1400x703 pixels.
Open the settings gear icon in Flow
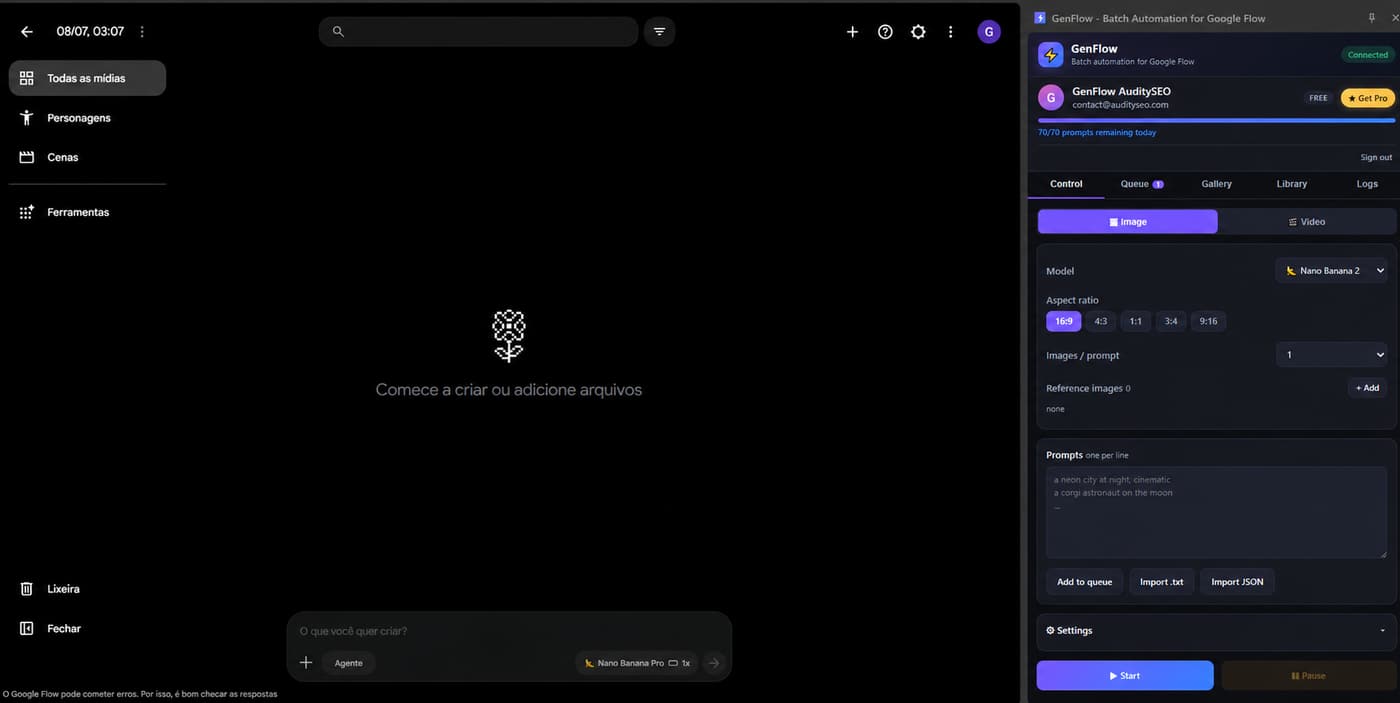tap(918, 32)
